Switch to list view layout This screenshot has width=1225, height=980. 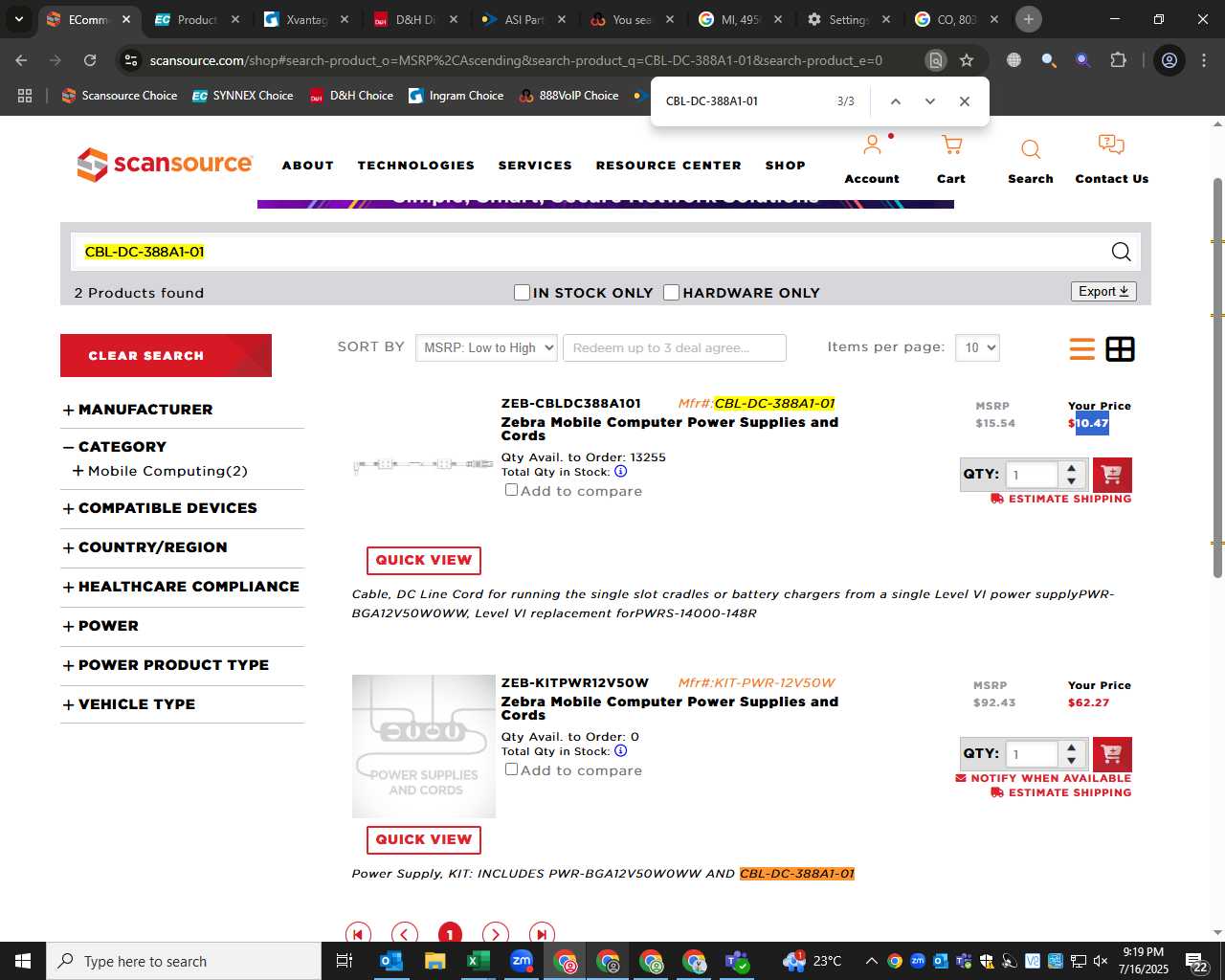[1081, 349]
